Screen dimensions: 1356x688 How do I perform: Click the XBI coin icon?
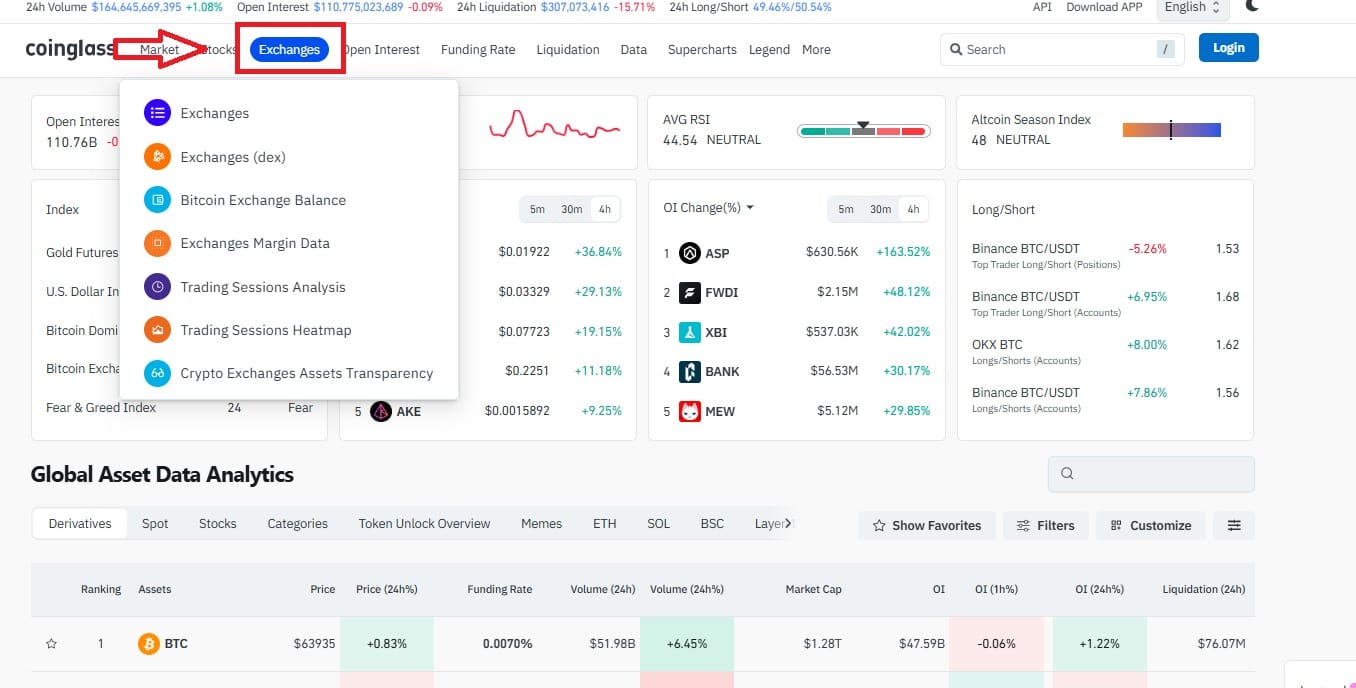(690, 332)
